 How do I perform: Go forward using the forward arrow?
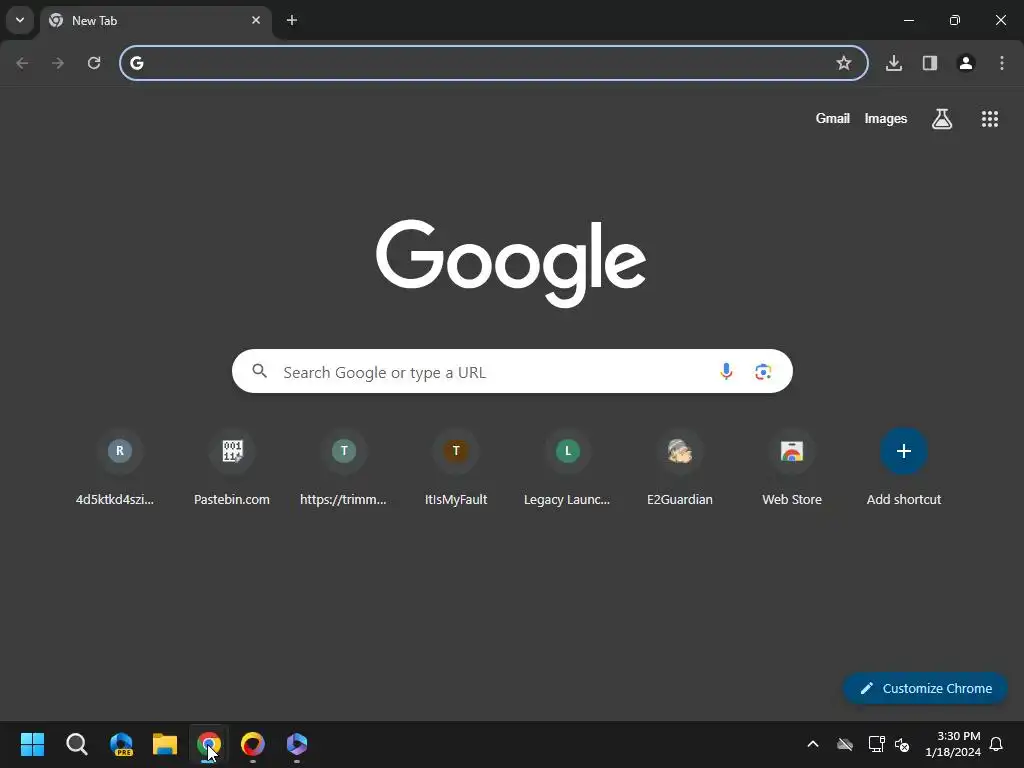tap(58, 63)
